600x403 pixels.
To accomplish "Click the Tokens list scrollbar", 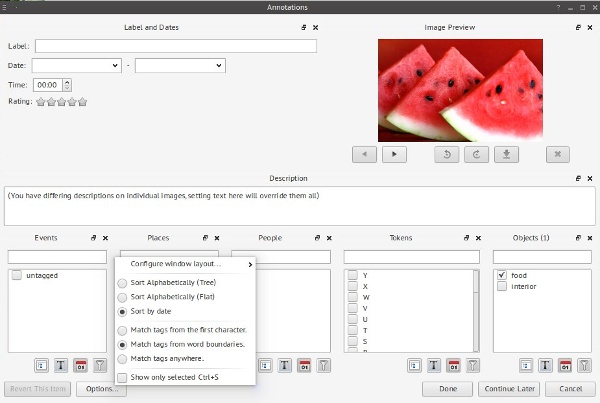I will [x=476, y=310].
